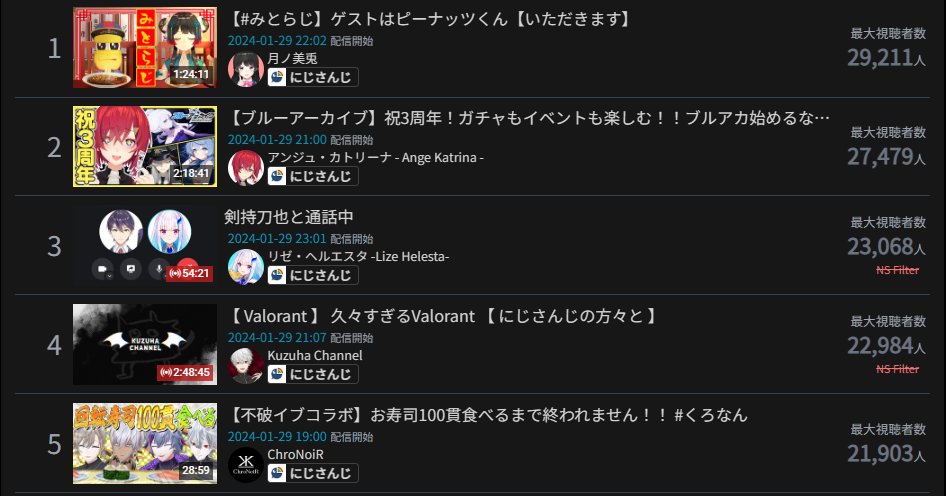Open the お寿司100貫食べるまで終われません title link
The height and width of the screenshot is (496, 946).
tap(487, 415)
